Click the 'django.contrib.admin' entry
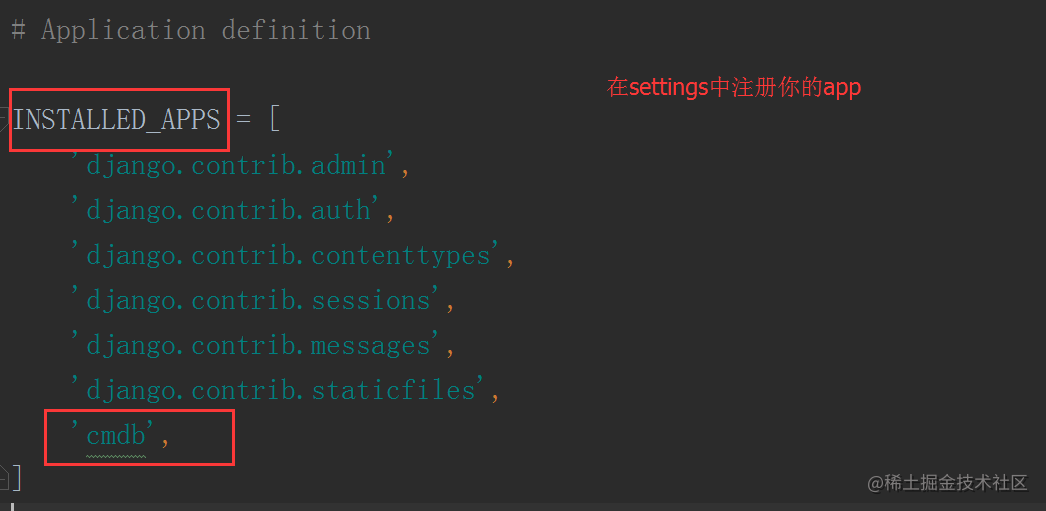1046x511 pixels. coord(230,165)
